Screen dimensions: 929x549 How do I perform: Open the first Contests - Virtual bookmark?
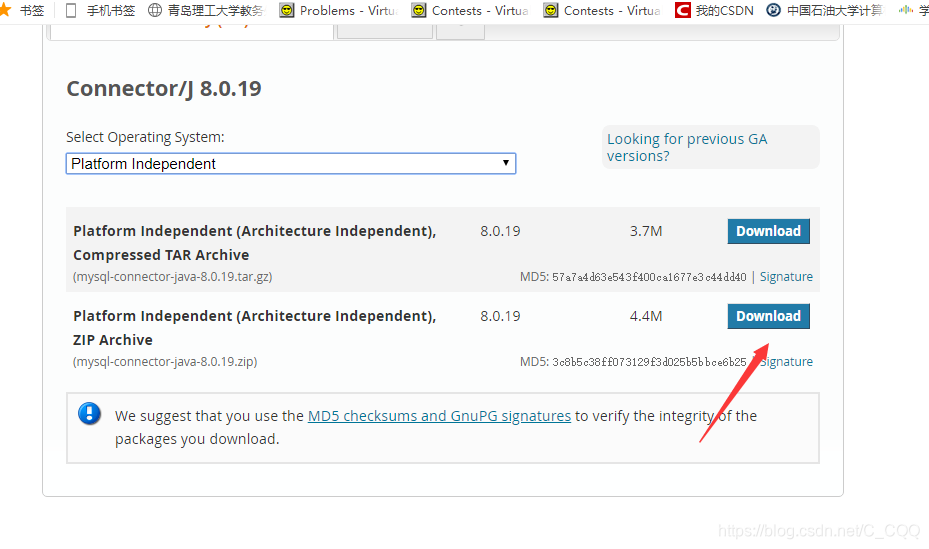[470, 11]
